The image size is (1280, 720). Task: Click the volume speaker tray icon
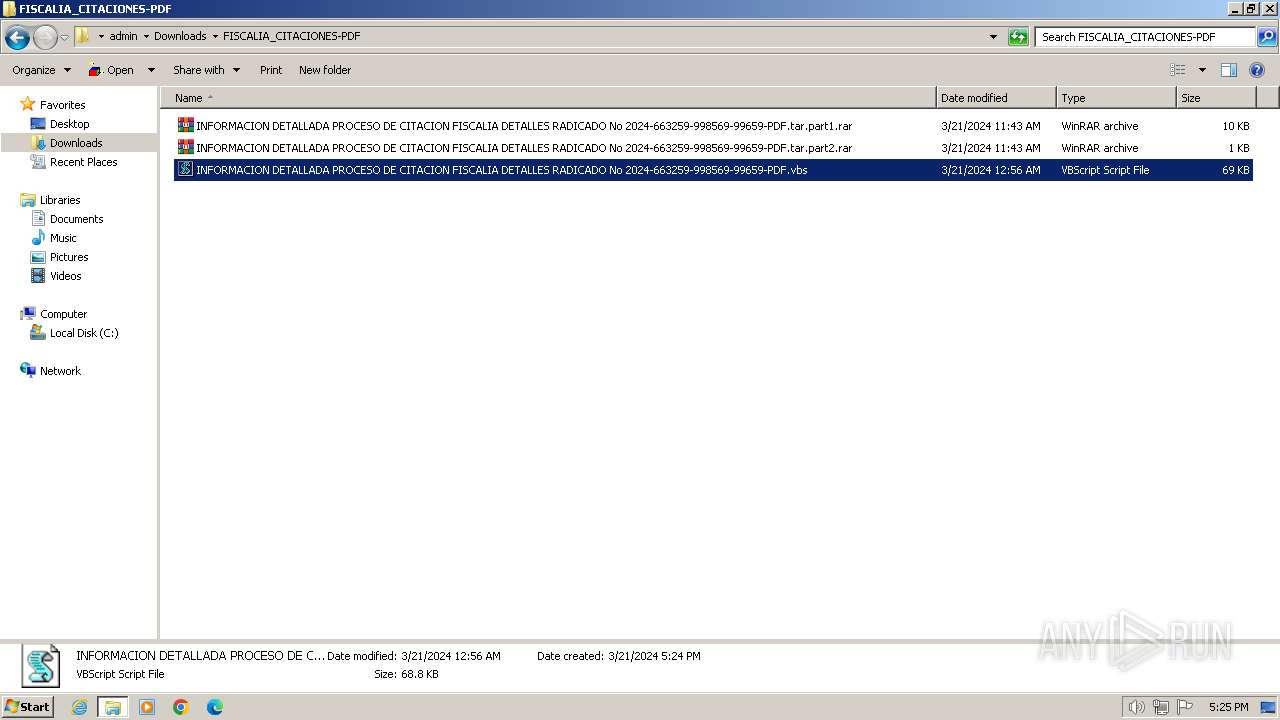(x=1137, y=707)
